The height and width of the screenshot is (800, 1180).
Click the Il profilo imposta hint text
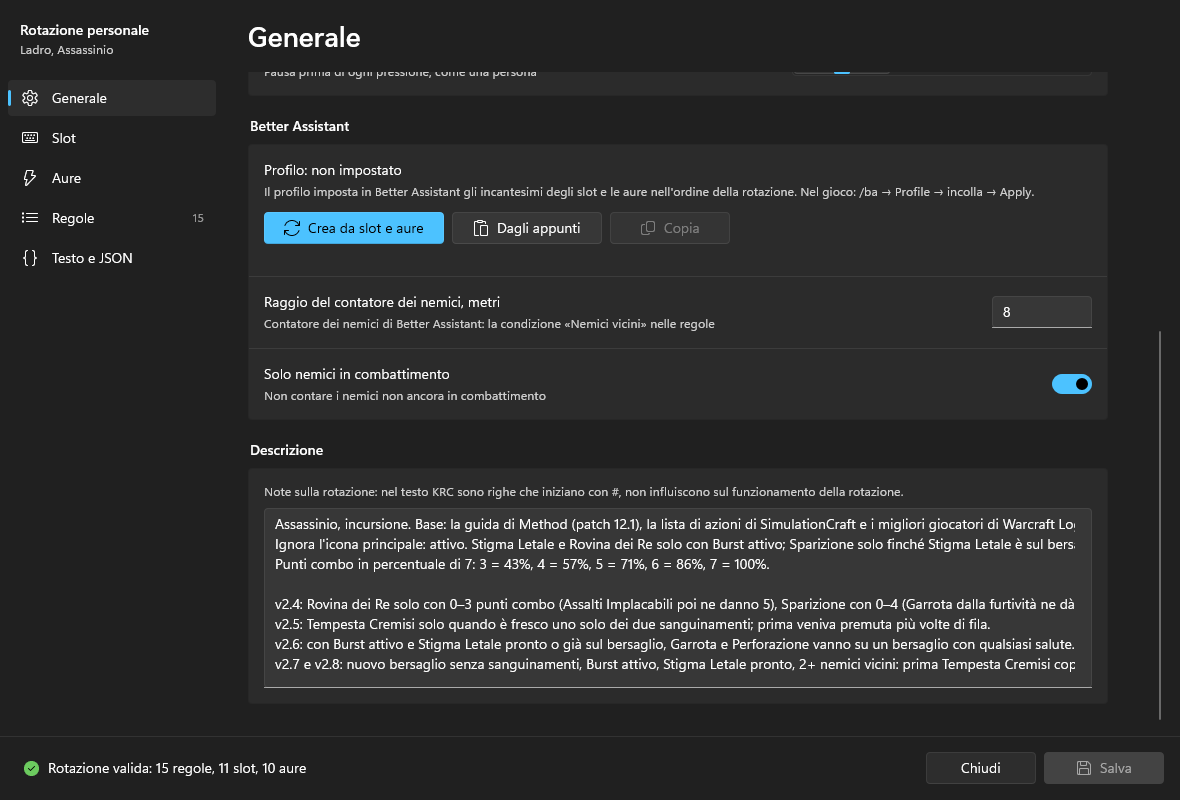coord(649,192)
